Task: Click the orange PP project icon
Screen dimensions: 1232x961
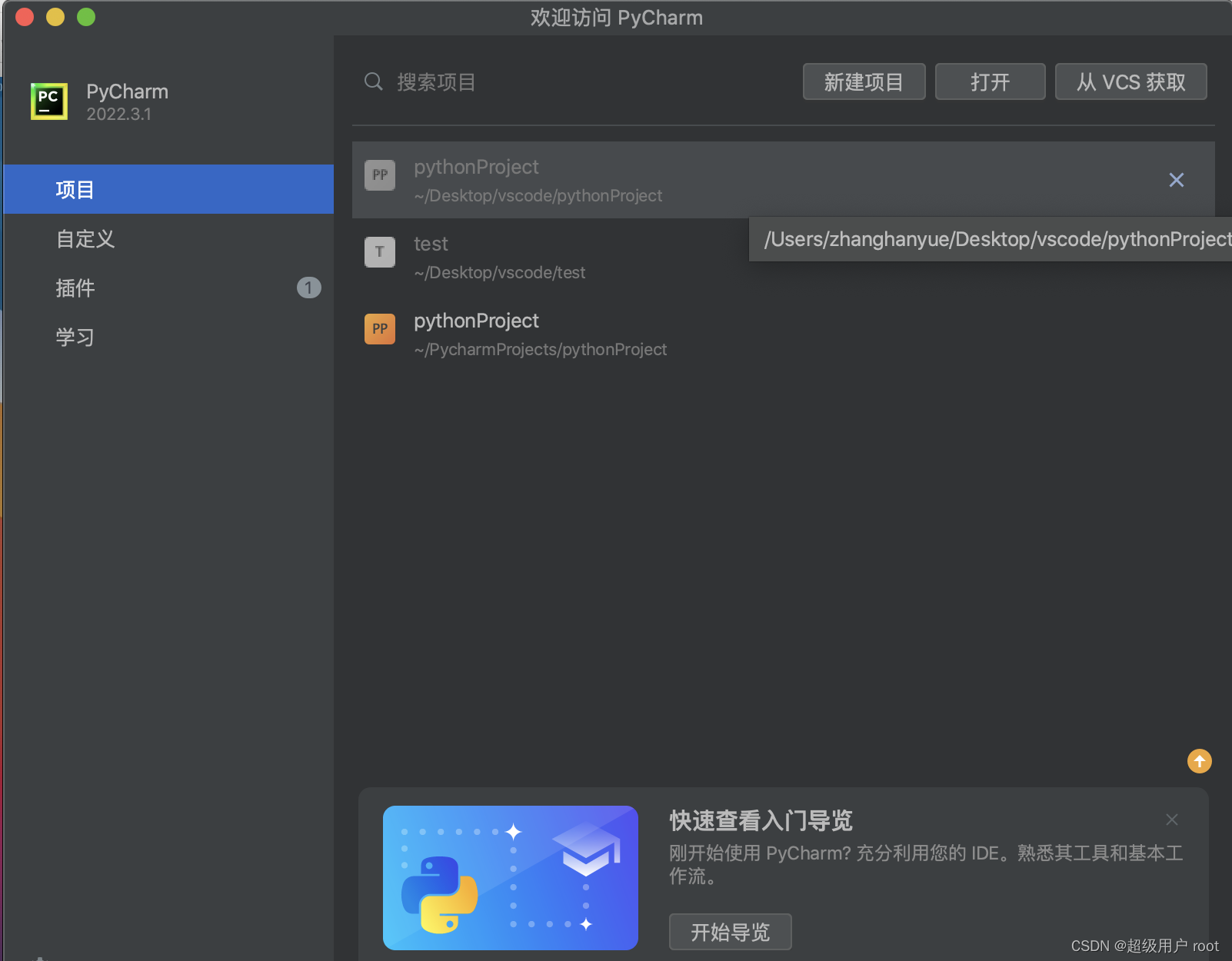Action: (380, 329)
